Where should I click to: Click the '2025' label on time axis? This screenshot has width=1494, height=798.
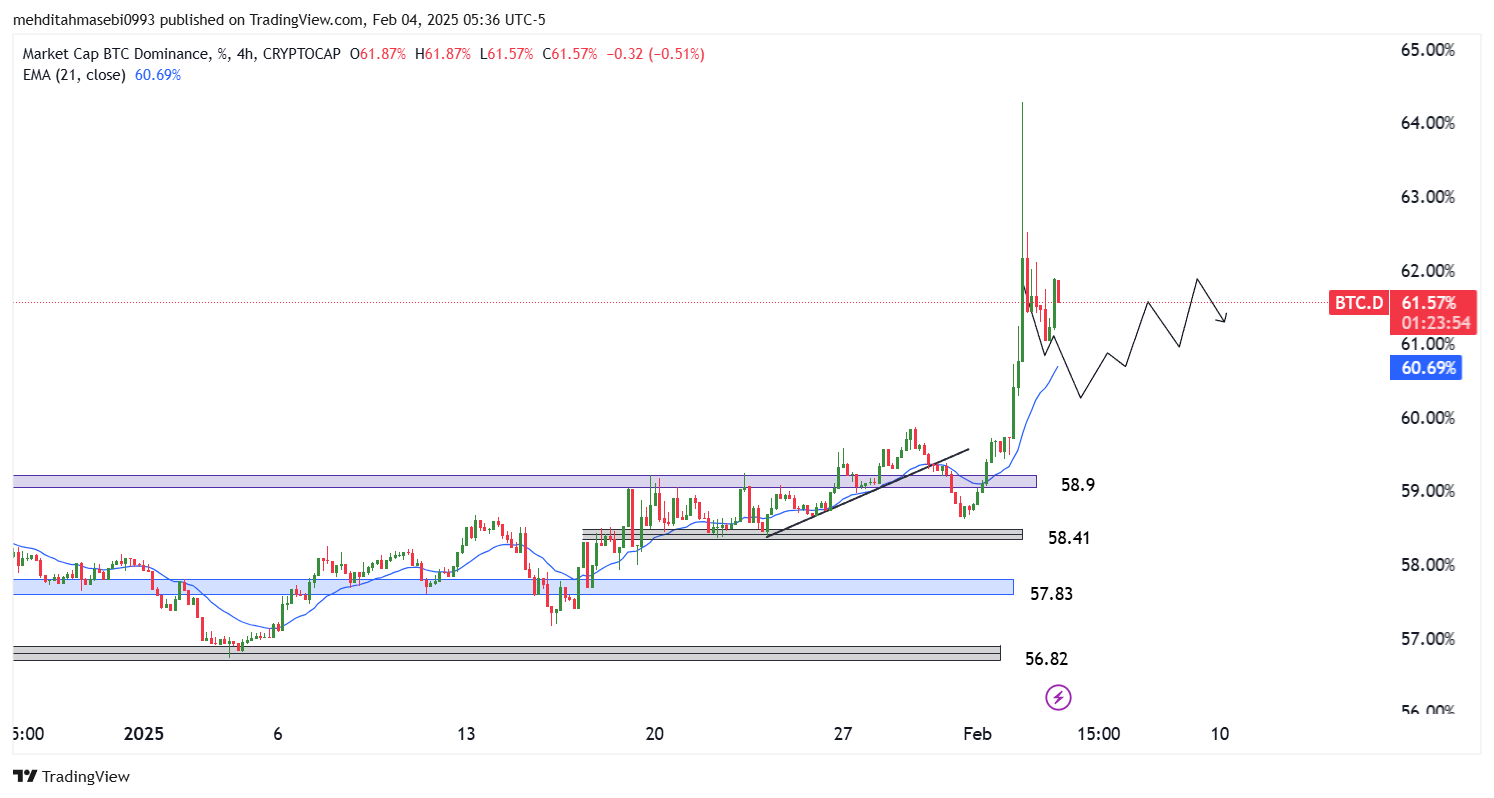pos(143,734)
